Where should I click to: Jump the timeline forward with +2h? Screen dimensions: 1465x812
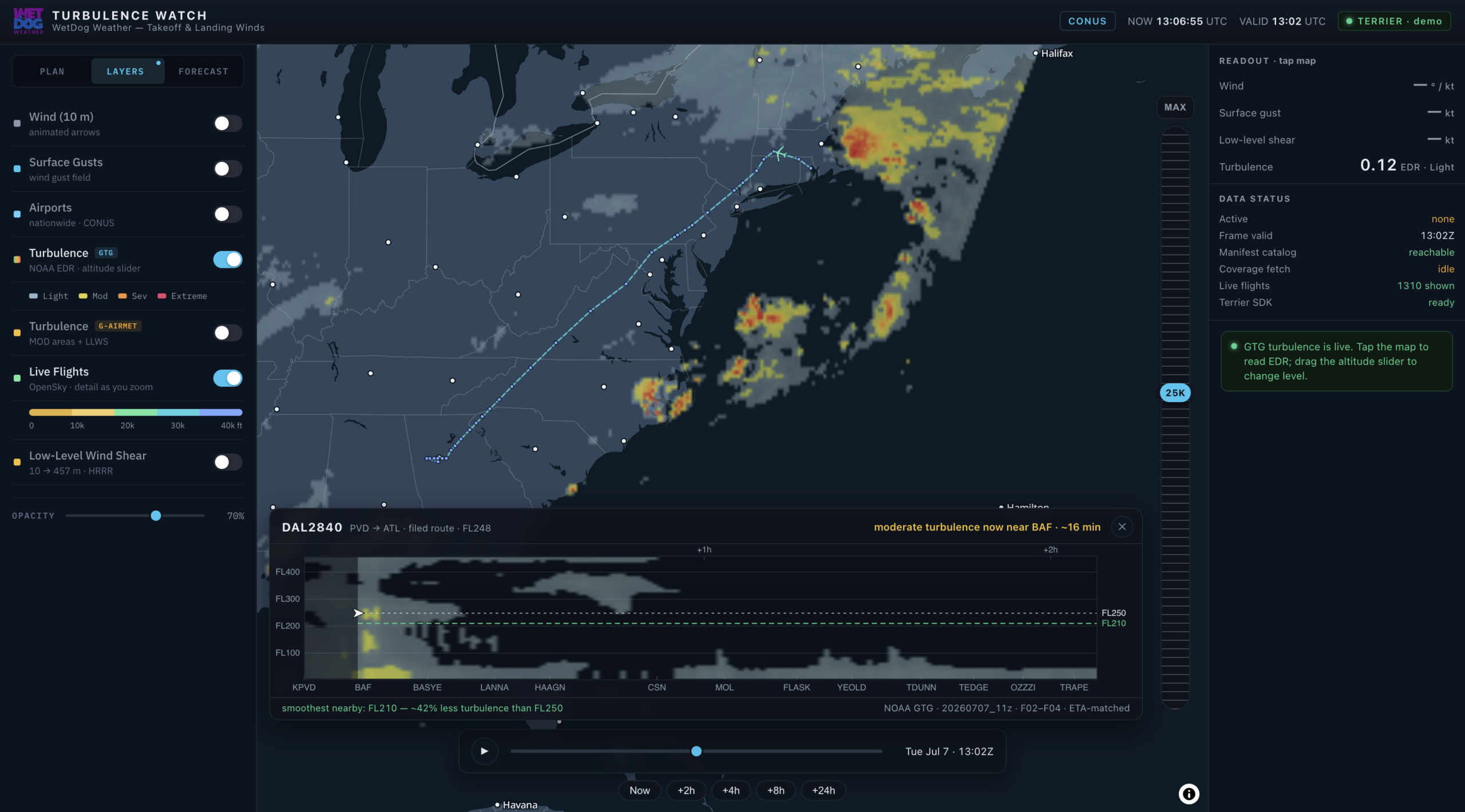coord(686,790)
